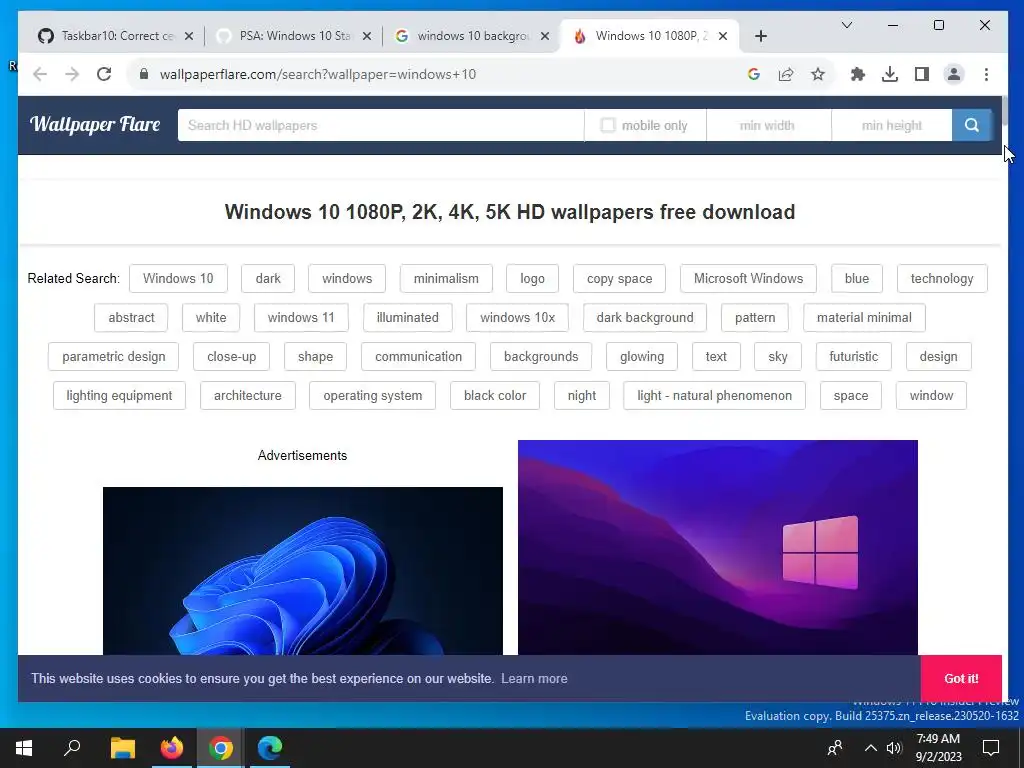Choose the Microsoft Windows tag
The image size is (1024, 768).
coord(748,278)
